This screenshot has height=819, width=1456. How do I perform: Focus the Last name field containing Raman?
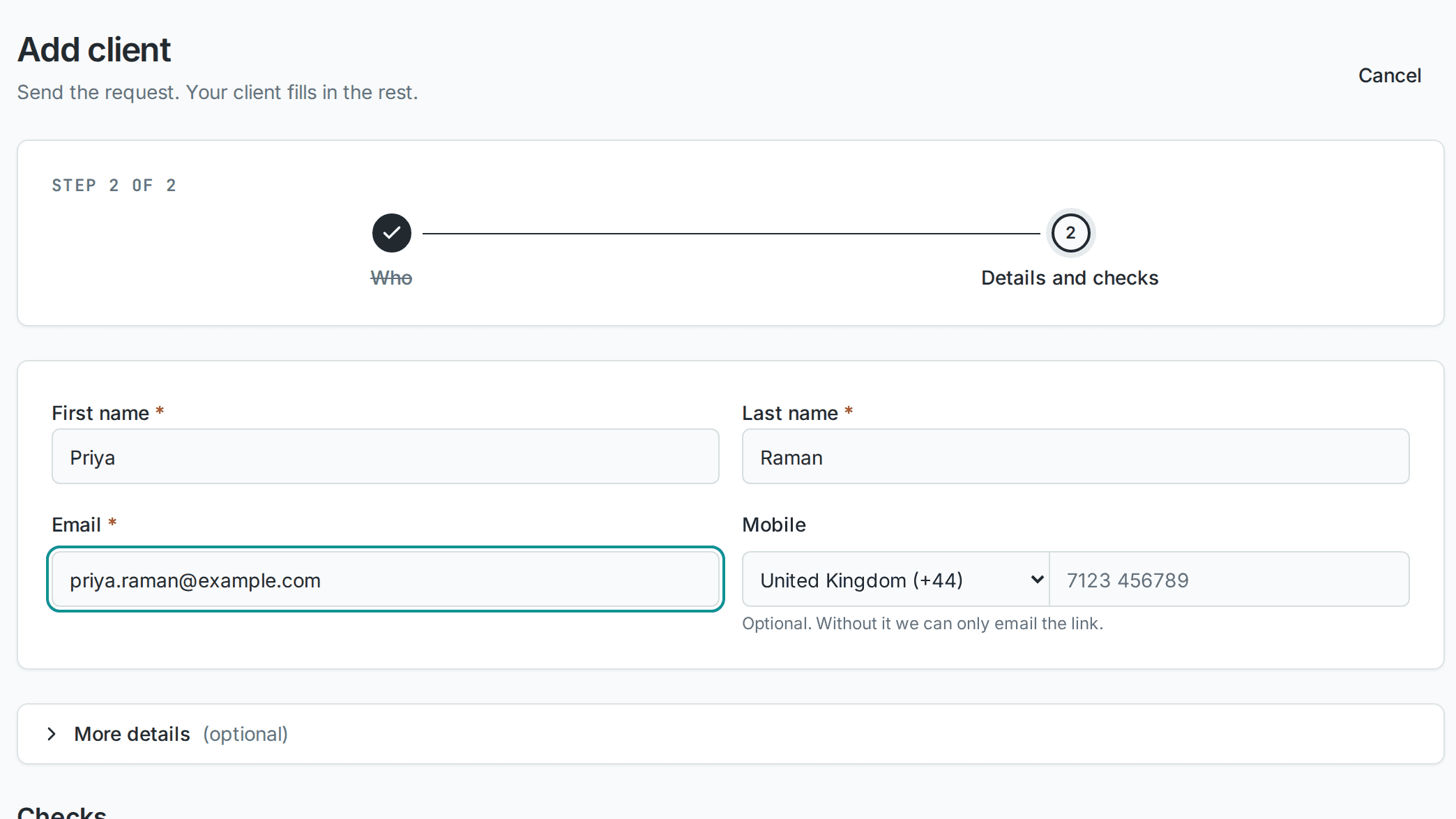pyautogui.click(x=1076, y=457)
